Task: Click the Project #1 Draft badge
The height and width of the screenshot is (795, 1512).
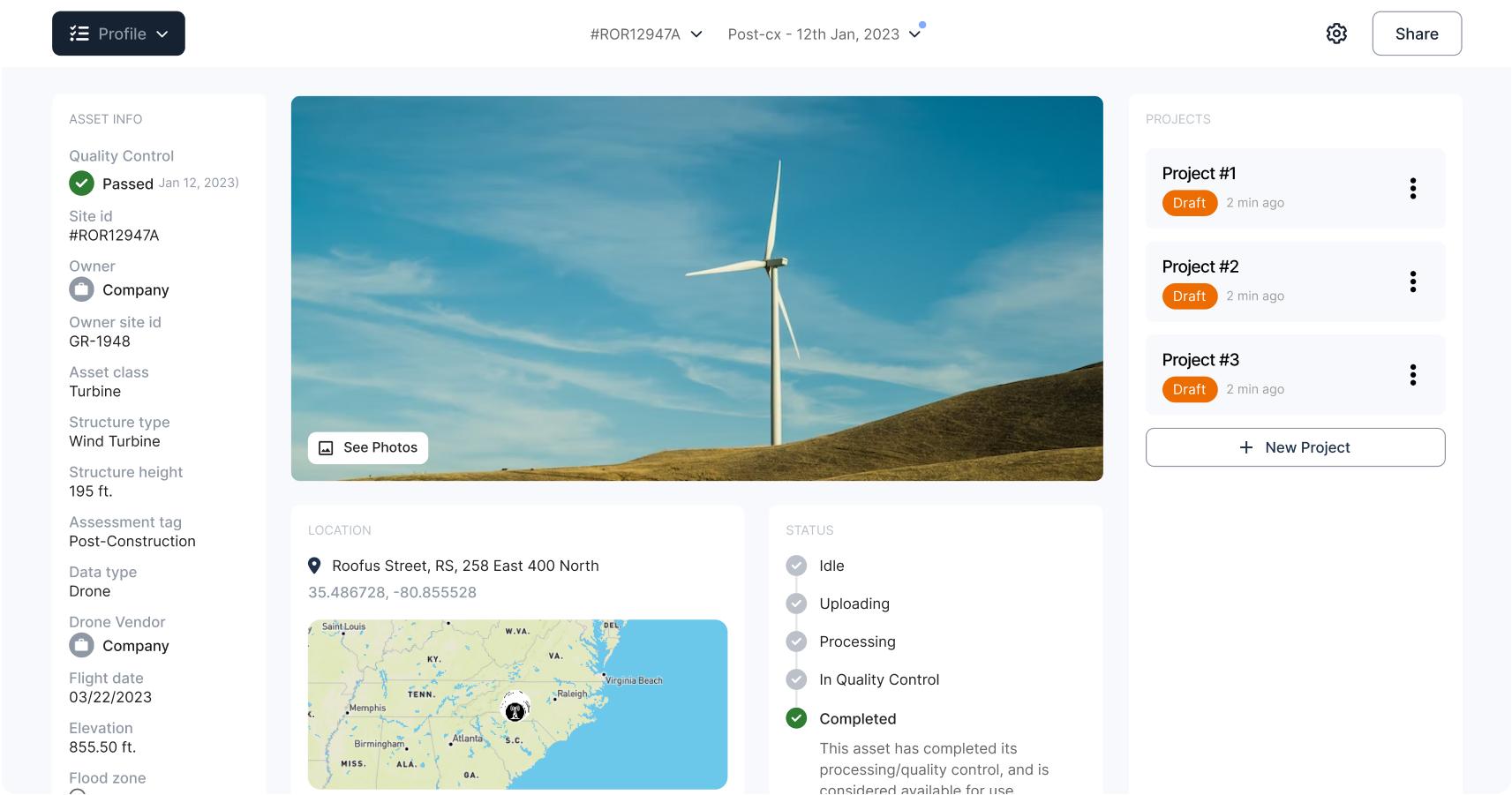Action: pos(1189,203)
